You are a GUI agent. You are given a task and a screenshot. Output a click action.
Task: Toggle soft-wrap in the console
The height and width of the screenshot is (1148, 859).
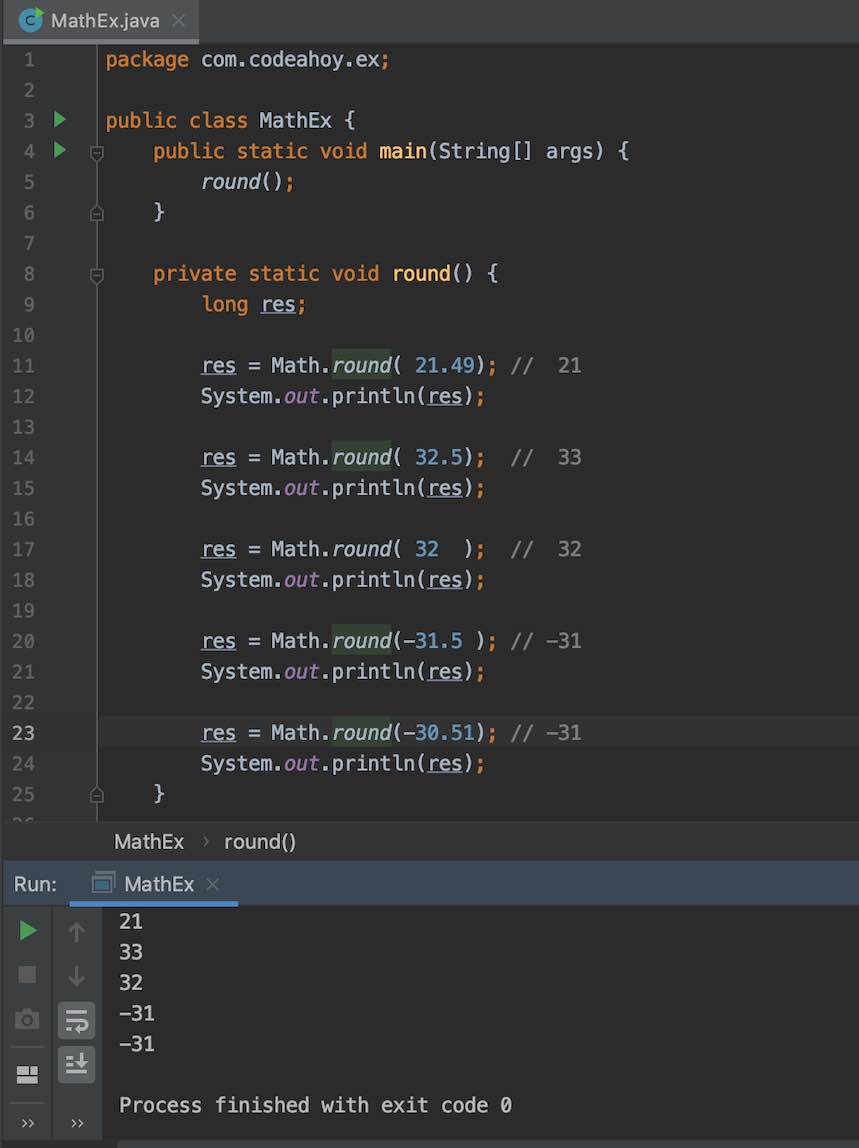76,1019
